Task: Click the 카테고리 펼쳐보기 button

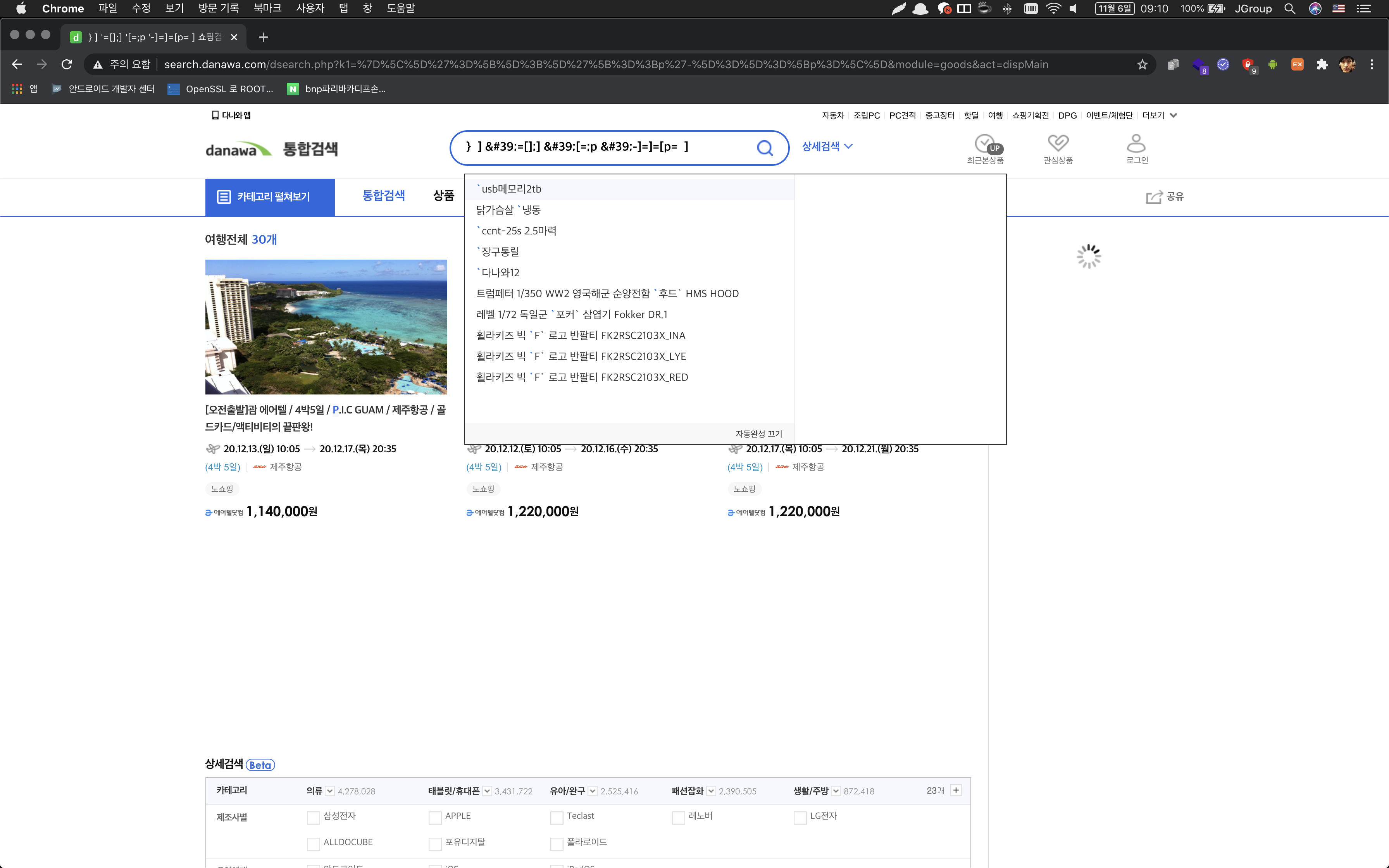Action: 270,197
